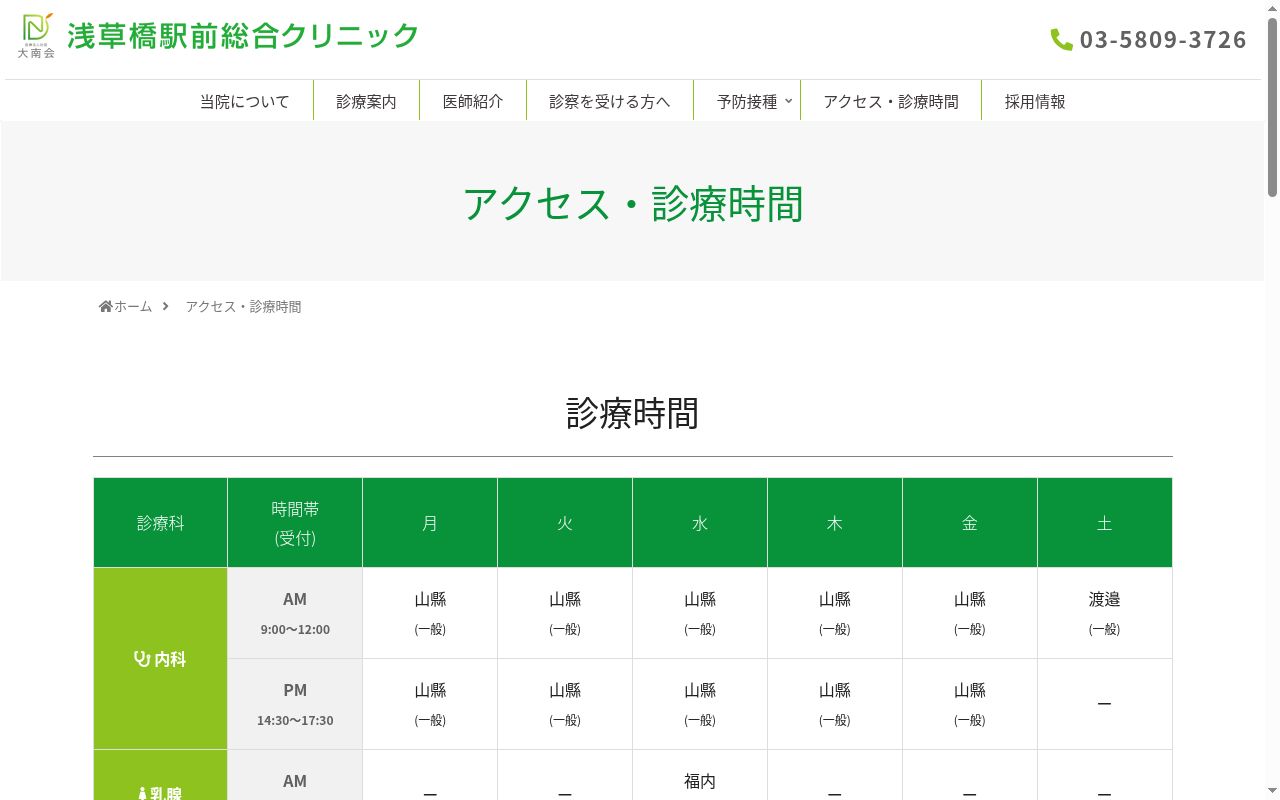Click the 月 column header
Screen dimensions: 1280x800
pyautogui.click(x=430, y=523)
